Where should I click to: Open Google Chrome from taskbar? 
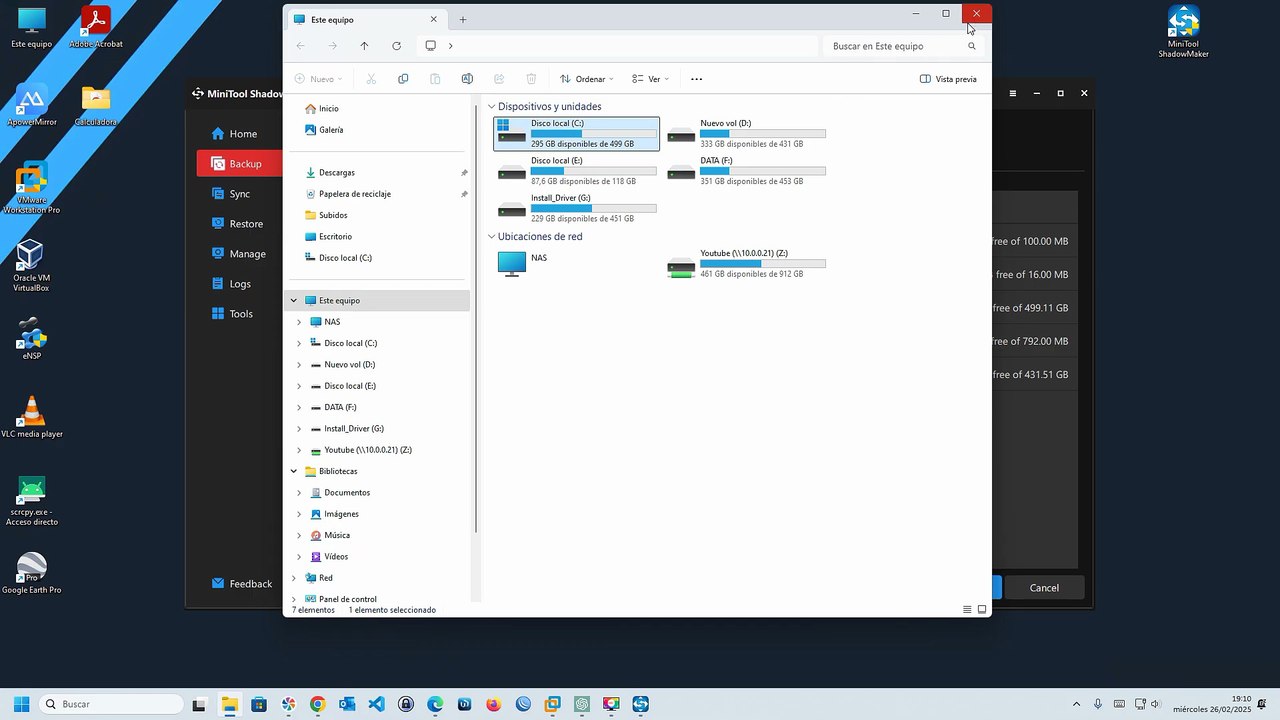(x=318, y=705)
